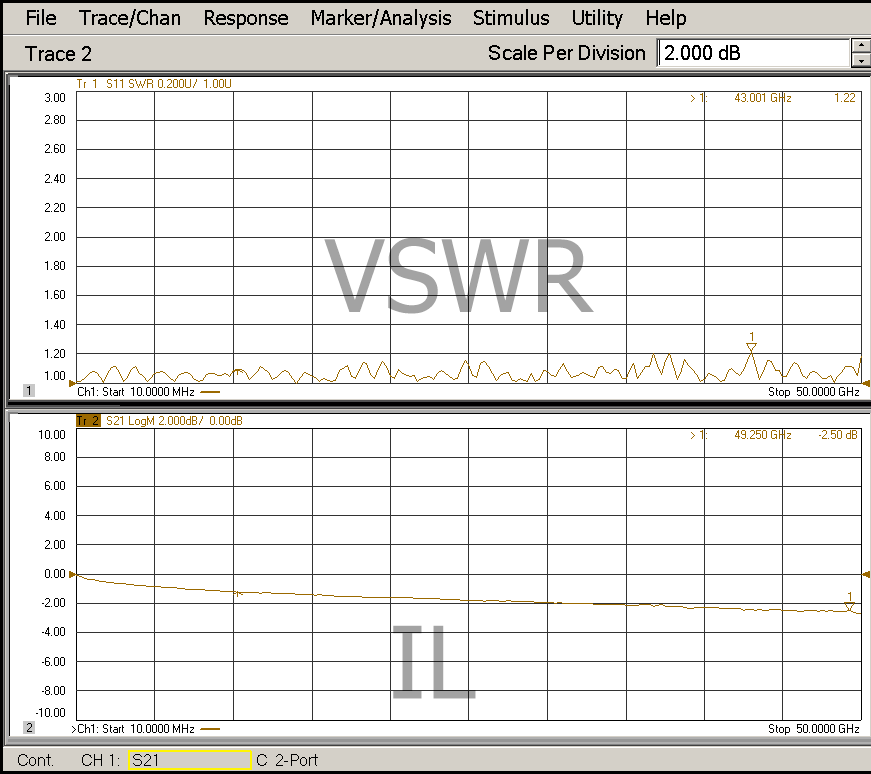The width and height of the screenshot is (871, 774).
Task: Click marker 1 triangle on VSWR trace
Action: point(751,346)
